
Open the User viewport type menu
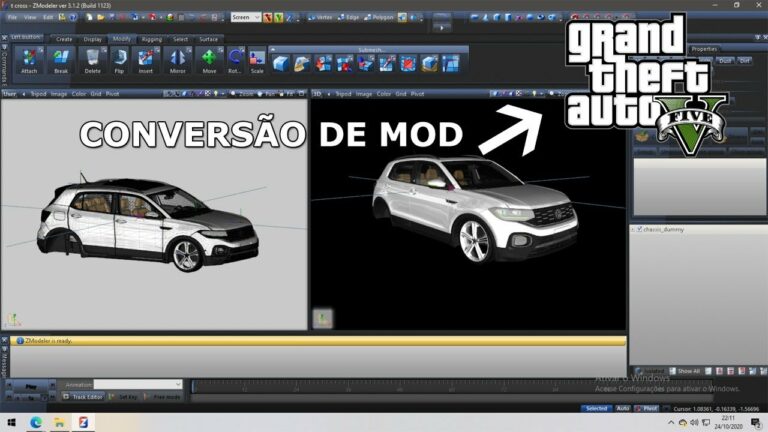(x=10, y=94)
